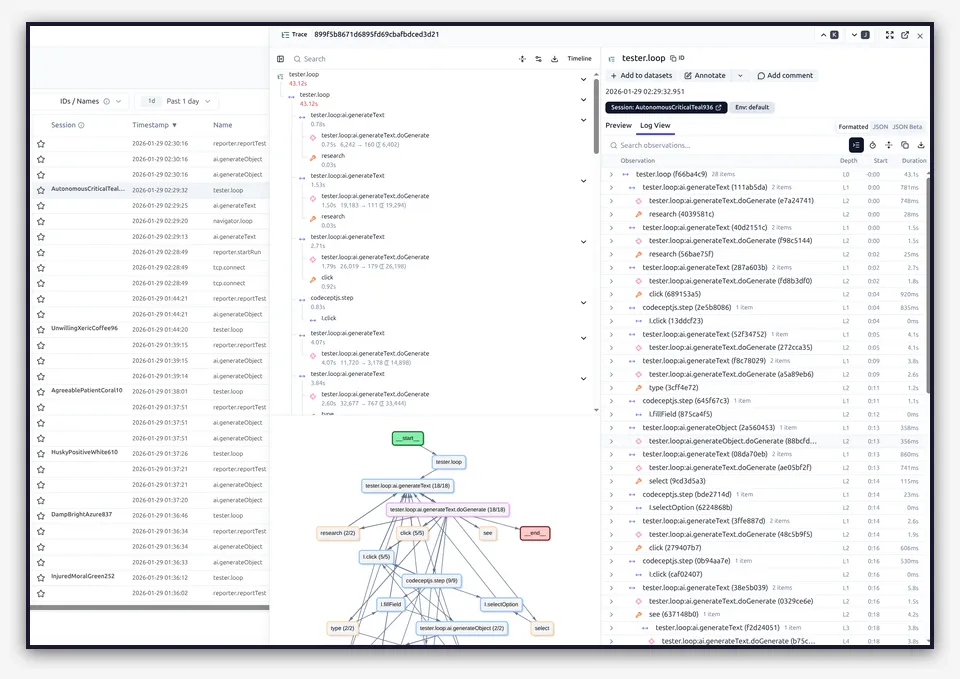Copy the log view contents
The image size is (960, 679).
click(905, 145)
